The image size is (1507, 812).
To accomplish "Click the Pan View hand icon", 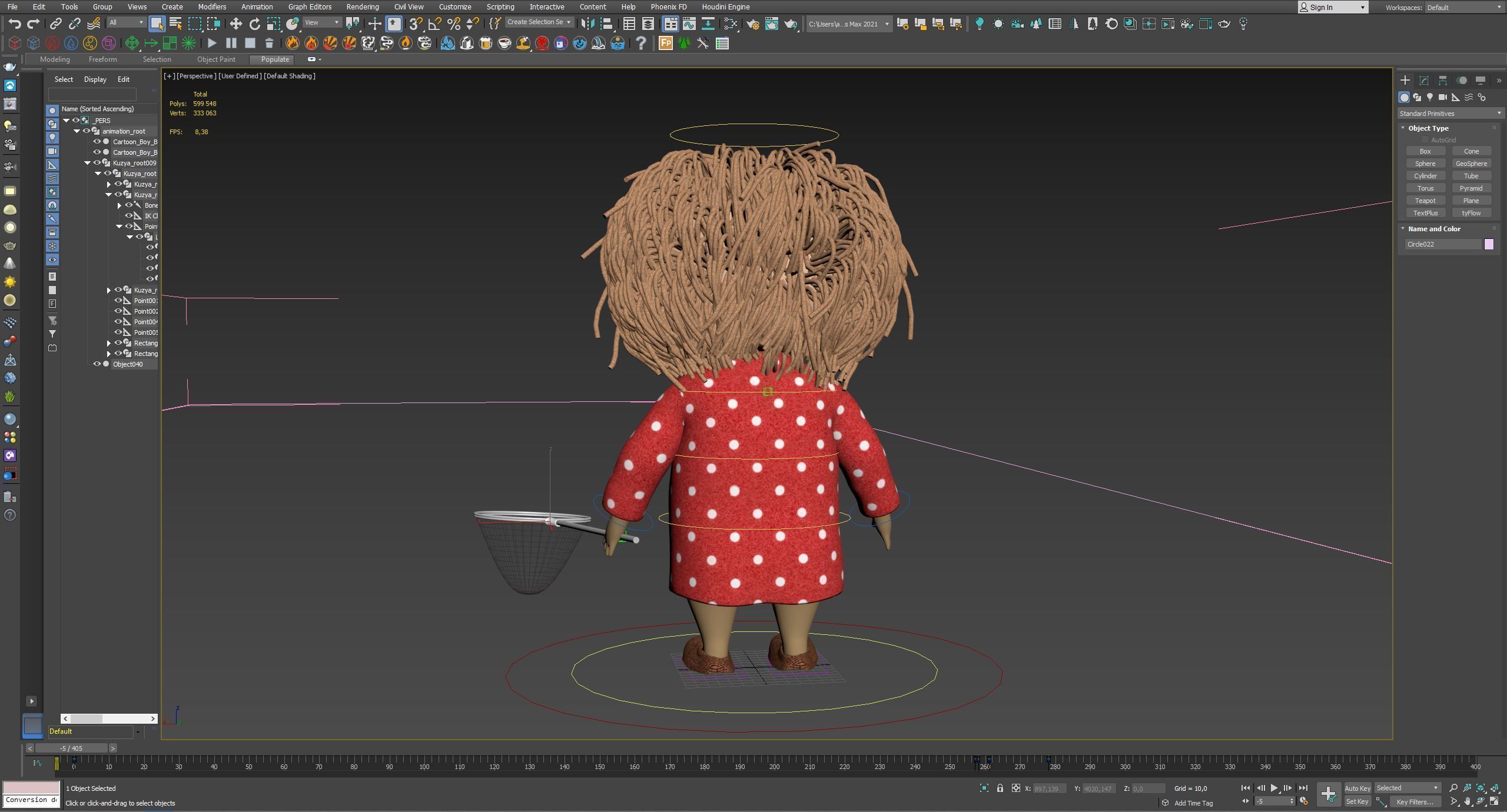I will pyautogui.click(x=1468, y=801).
